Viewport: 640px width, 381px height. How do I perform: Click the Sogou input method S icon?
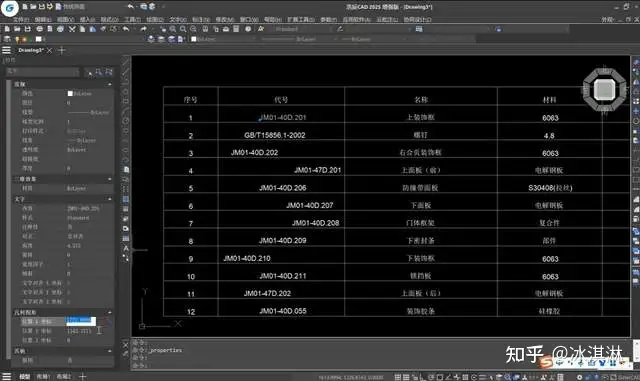click(x=546, y=362)
